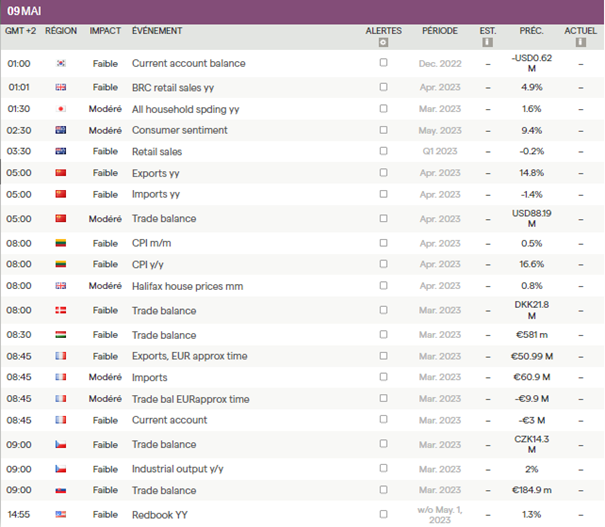
Task: Click the period w/o May. 1, 2023
Action: tap(440, 515)
